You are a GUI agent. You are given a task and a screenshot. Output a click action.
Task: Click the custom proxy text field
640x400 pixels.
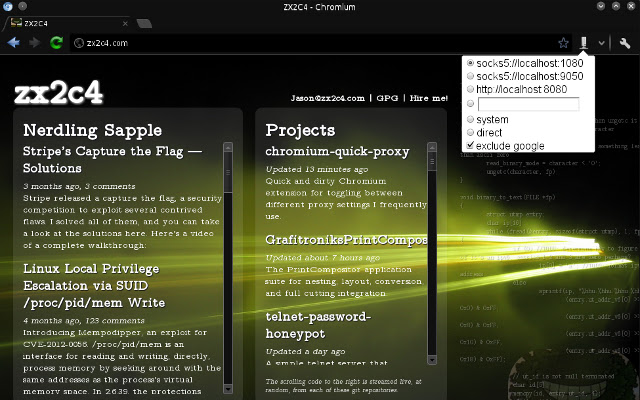(x=528, y=104)
